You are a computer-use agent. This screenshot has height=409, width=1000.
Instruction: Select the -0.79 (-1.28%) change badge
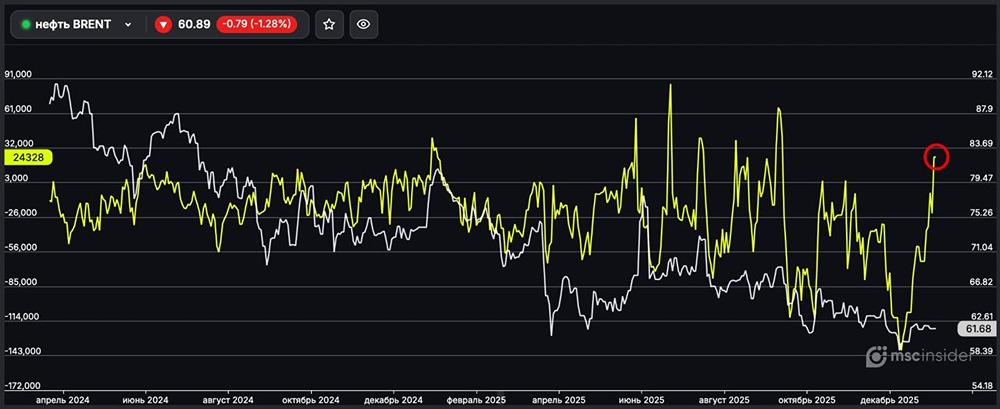point(260,25)
